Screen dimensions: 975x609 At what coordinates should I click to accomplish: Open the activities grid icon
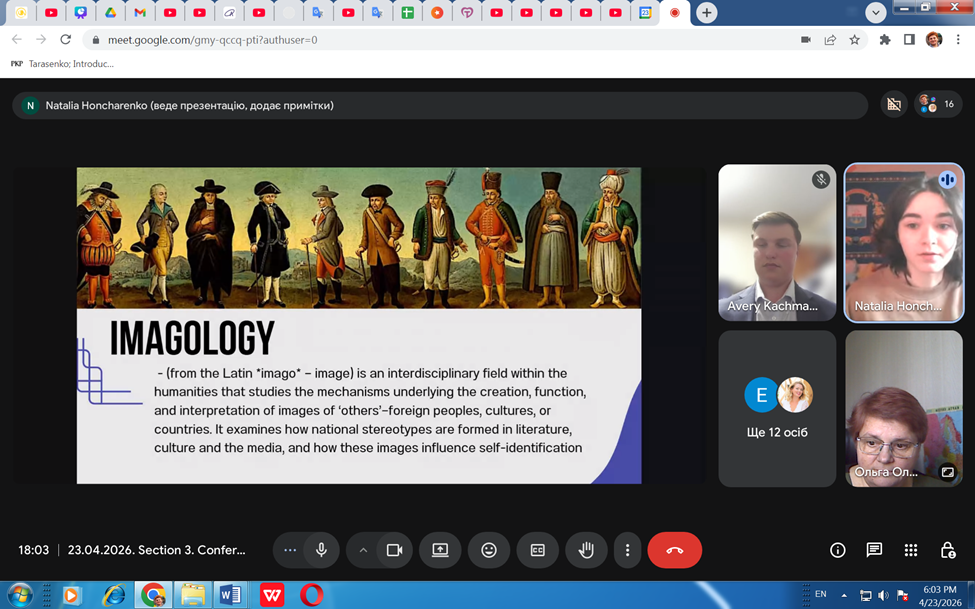[911, 550]
